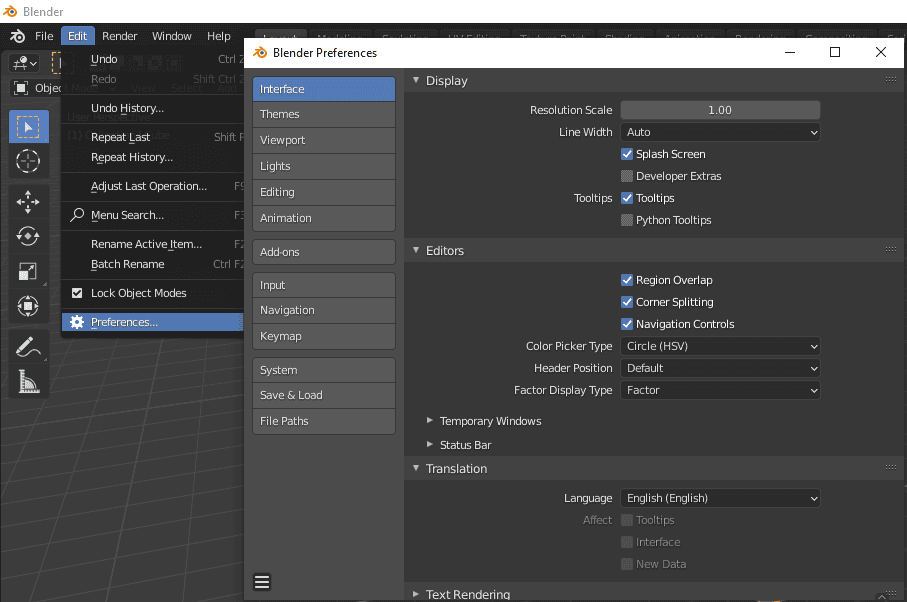Disable the Splash Screen option
Screen dimensions: 907x602
coord(627,154)
